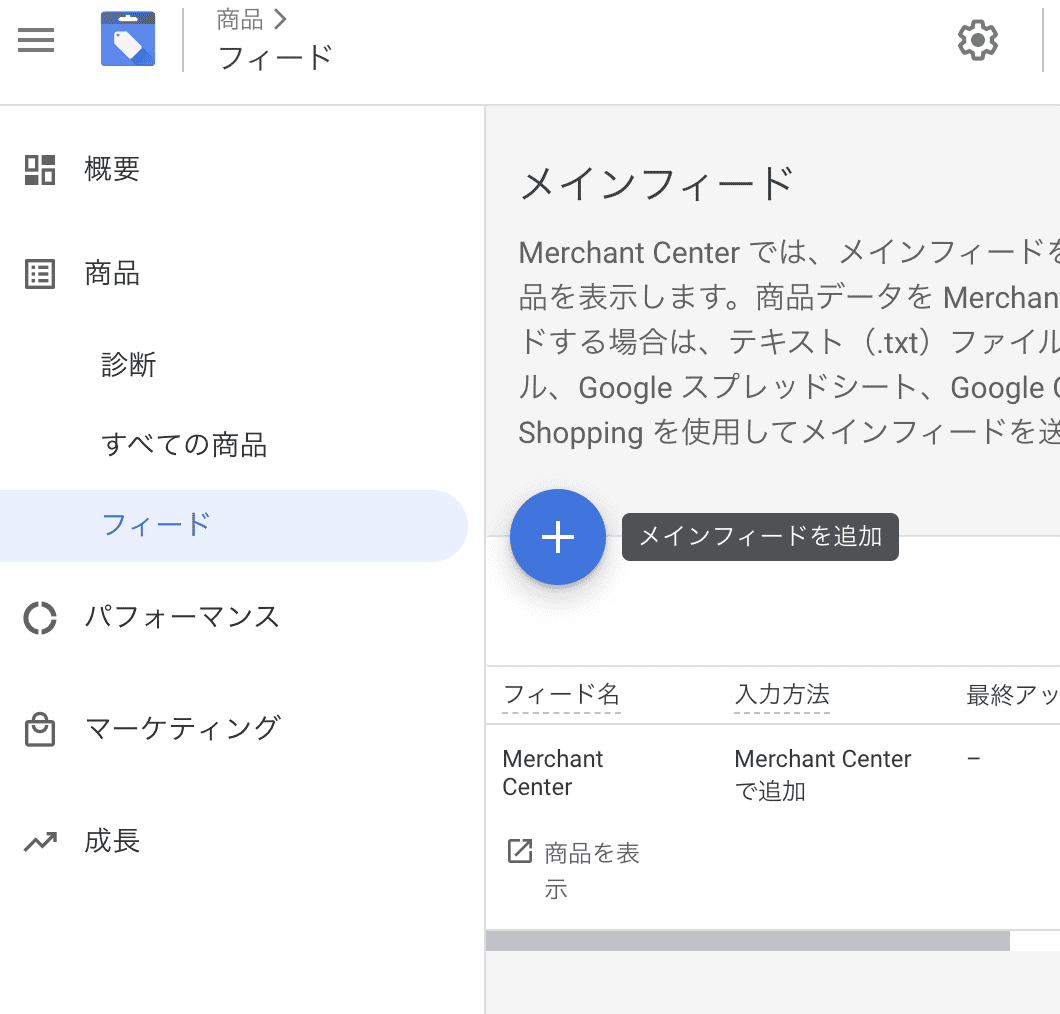The height and width of the screenshot is (1014, 1060).
Task: Open the hamburger navigation menu
Action: tap(36, 40)
